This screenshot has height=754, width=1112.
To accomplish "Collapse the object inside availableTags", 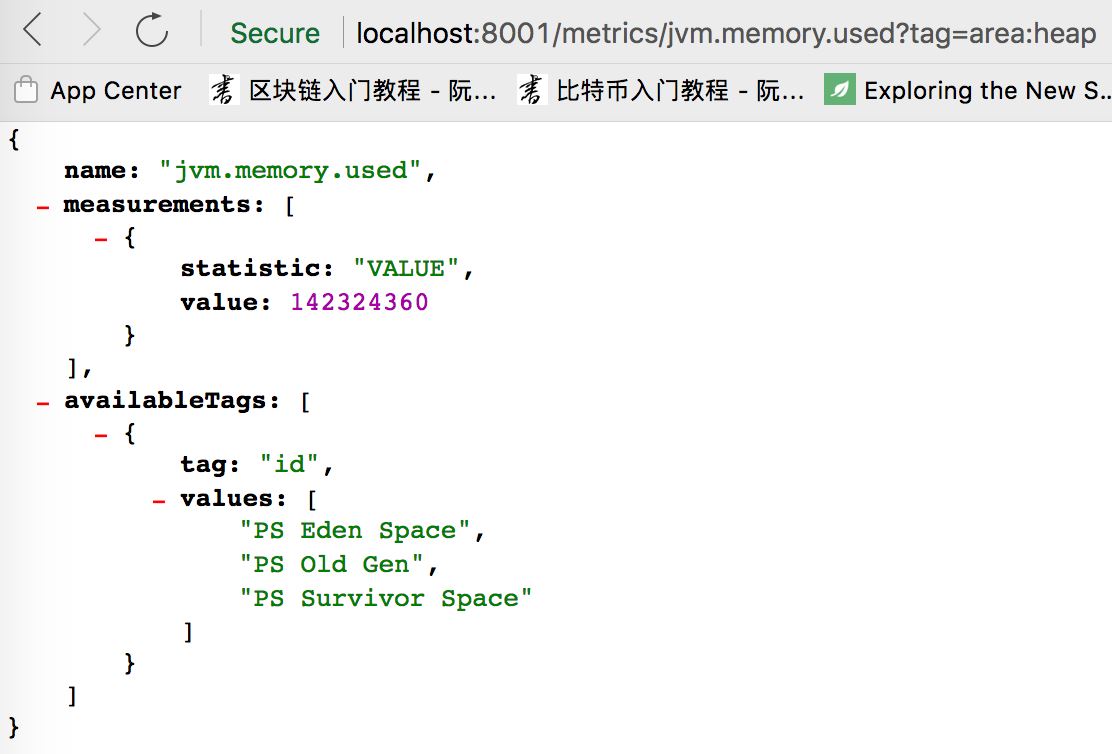I will point(101,436).
